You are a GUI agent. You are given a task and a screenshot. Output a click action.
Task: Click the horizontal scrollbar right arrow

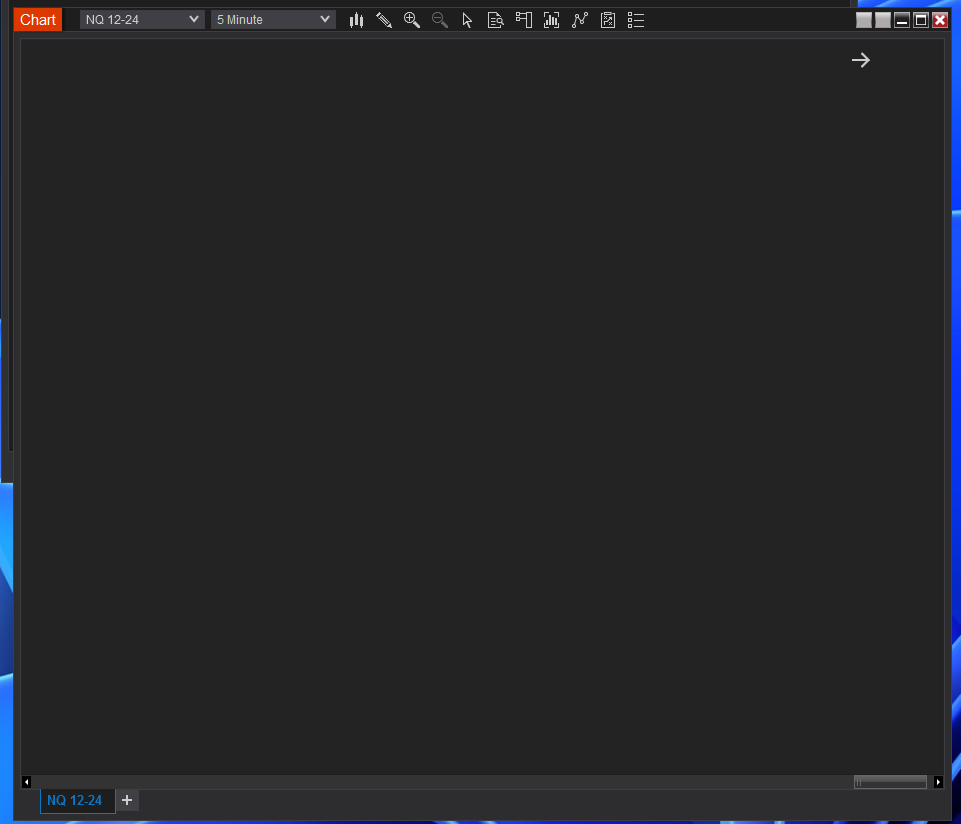click(x=938, y=782)
